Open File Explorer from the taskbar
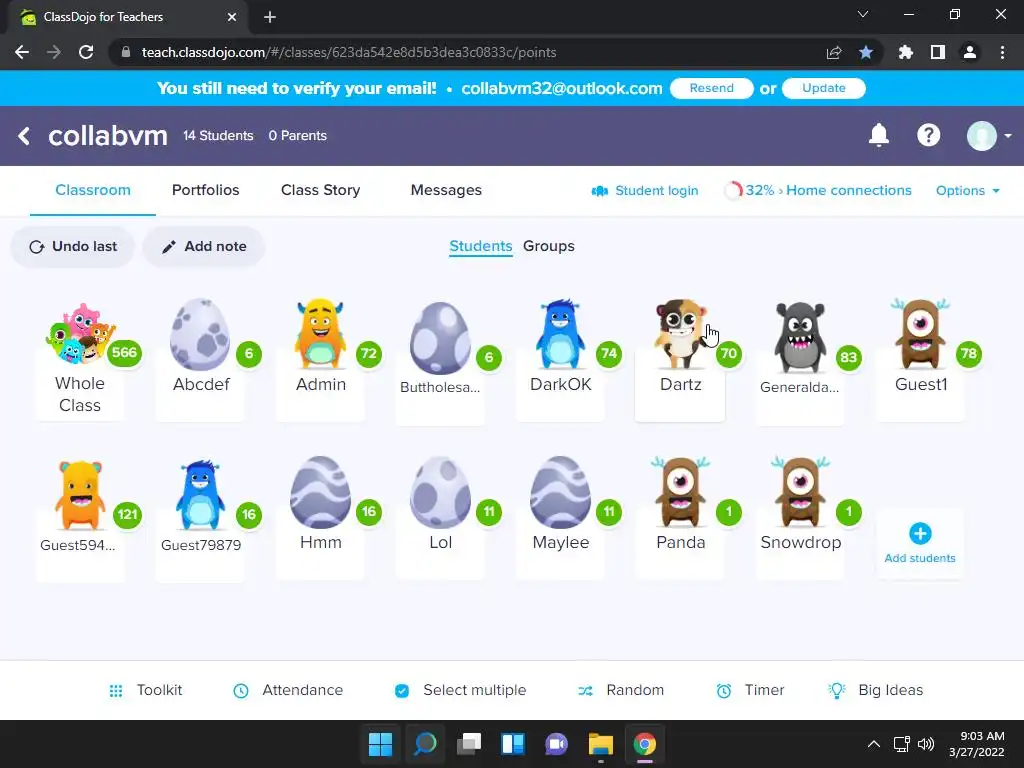Viewport: 1024px width, 768px height. pos(600,744)
